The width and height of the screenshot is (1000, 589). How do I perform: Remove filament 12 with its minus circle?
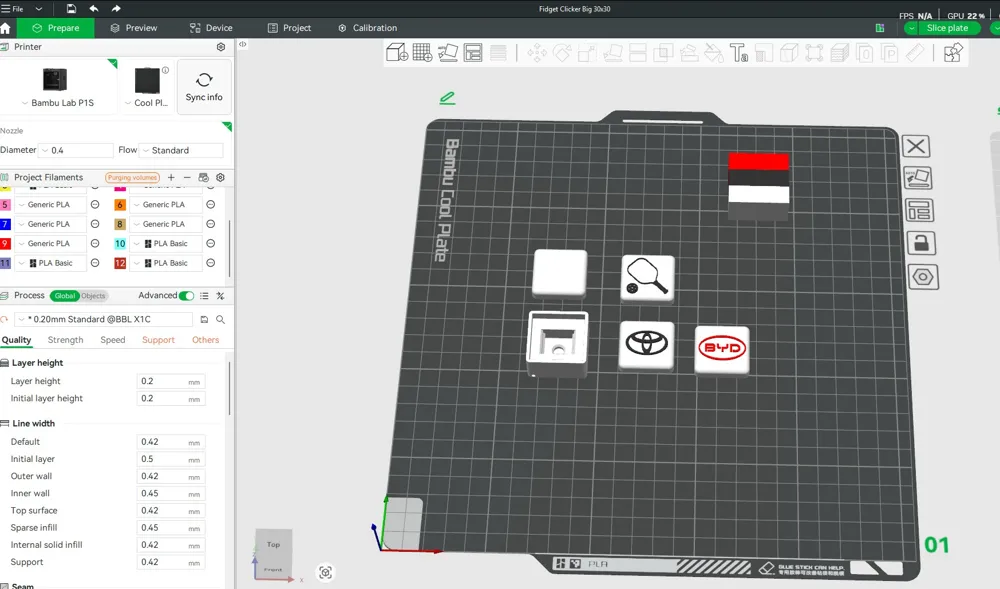(210, 263)
